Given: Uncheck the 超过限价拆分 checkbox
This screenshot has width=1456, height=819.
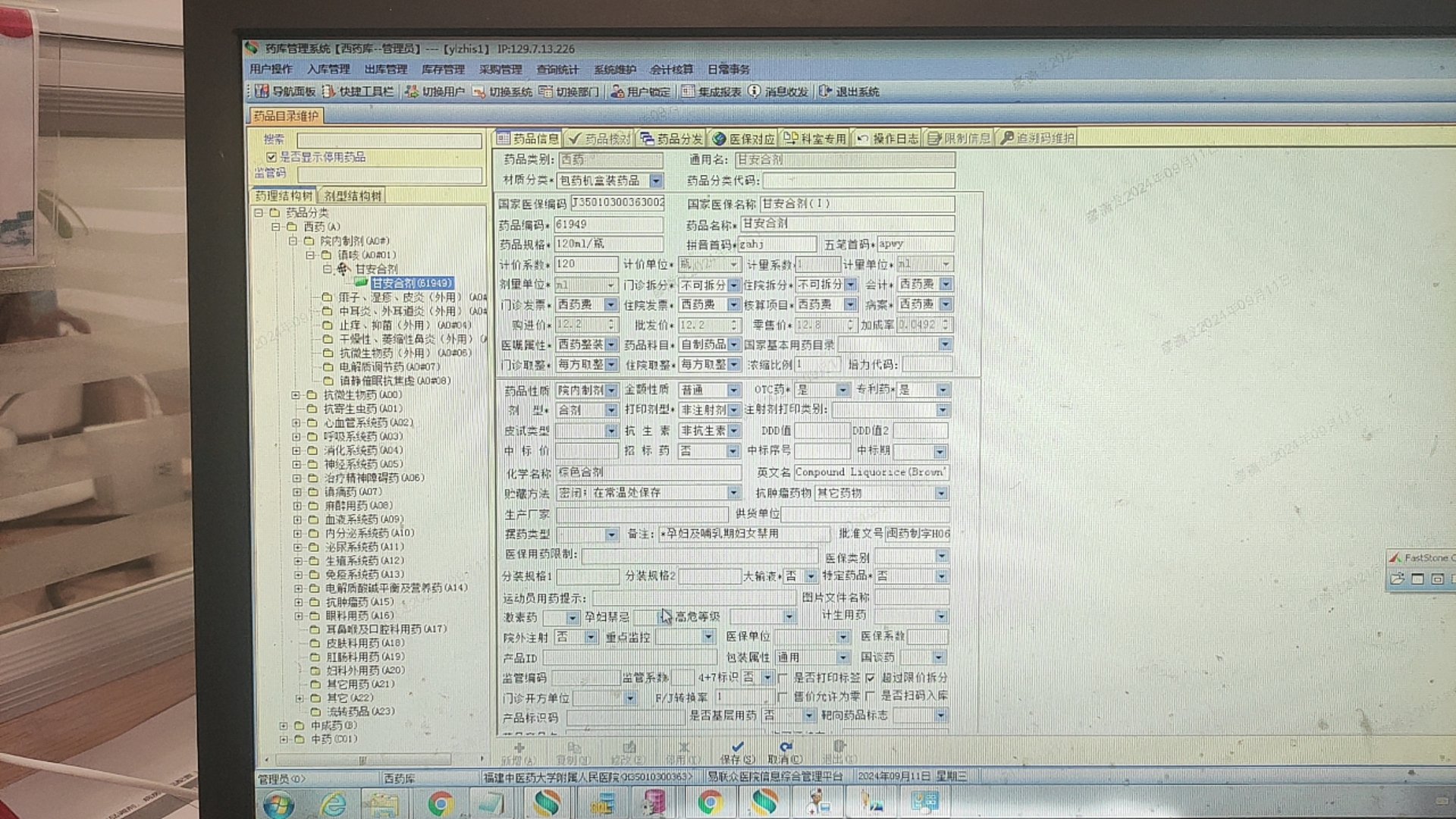Looking at the screenshot, I should point(870,677).
